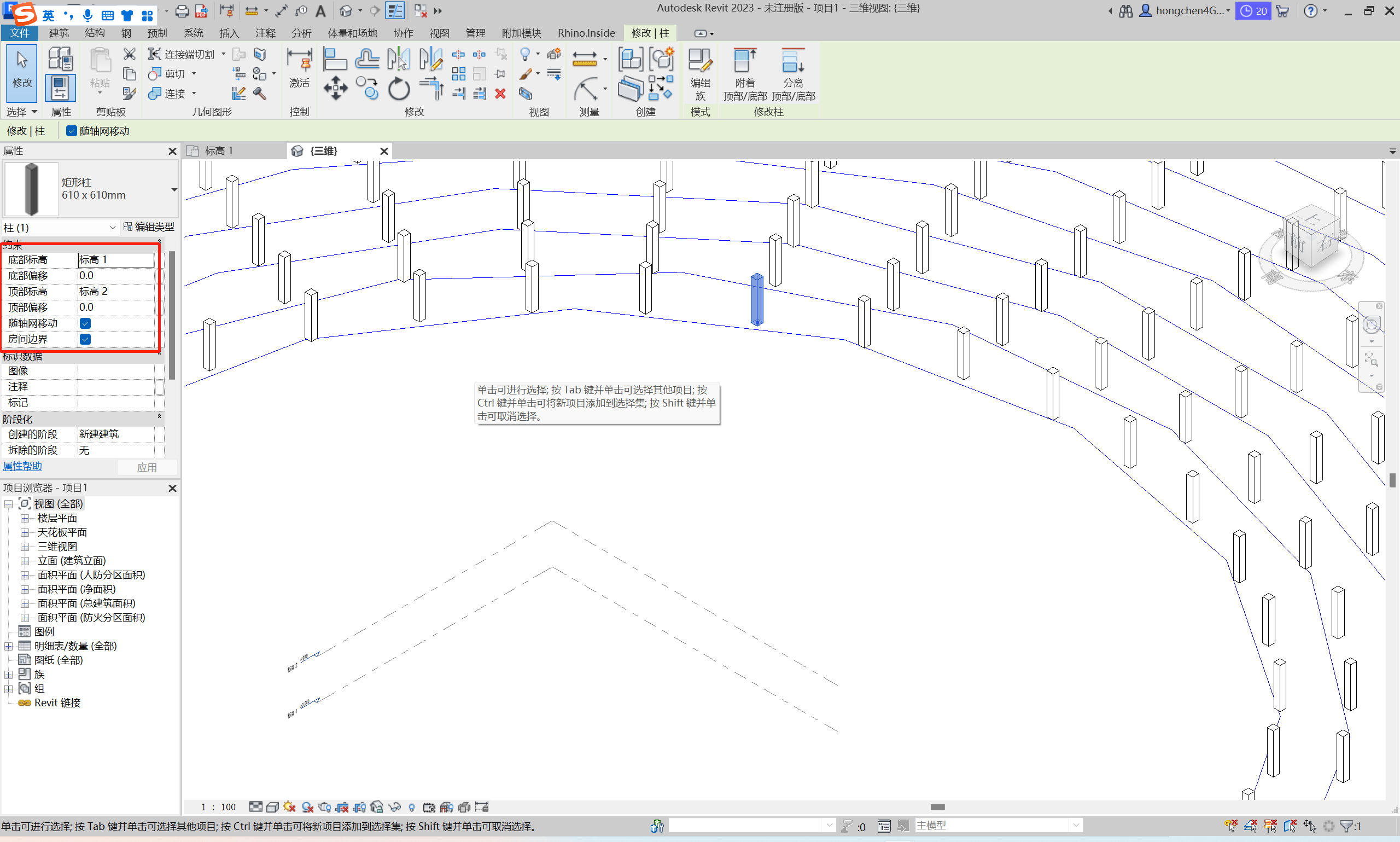Toggle Moves With Grids in options bar
Image resolution: width=1400 pixels, height=842 pixels.
(x=72, y=131)
